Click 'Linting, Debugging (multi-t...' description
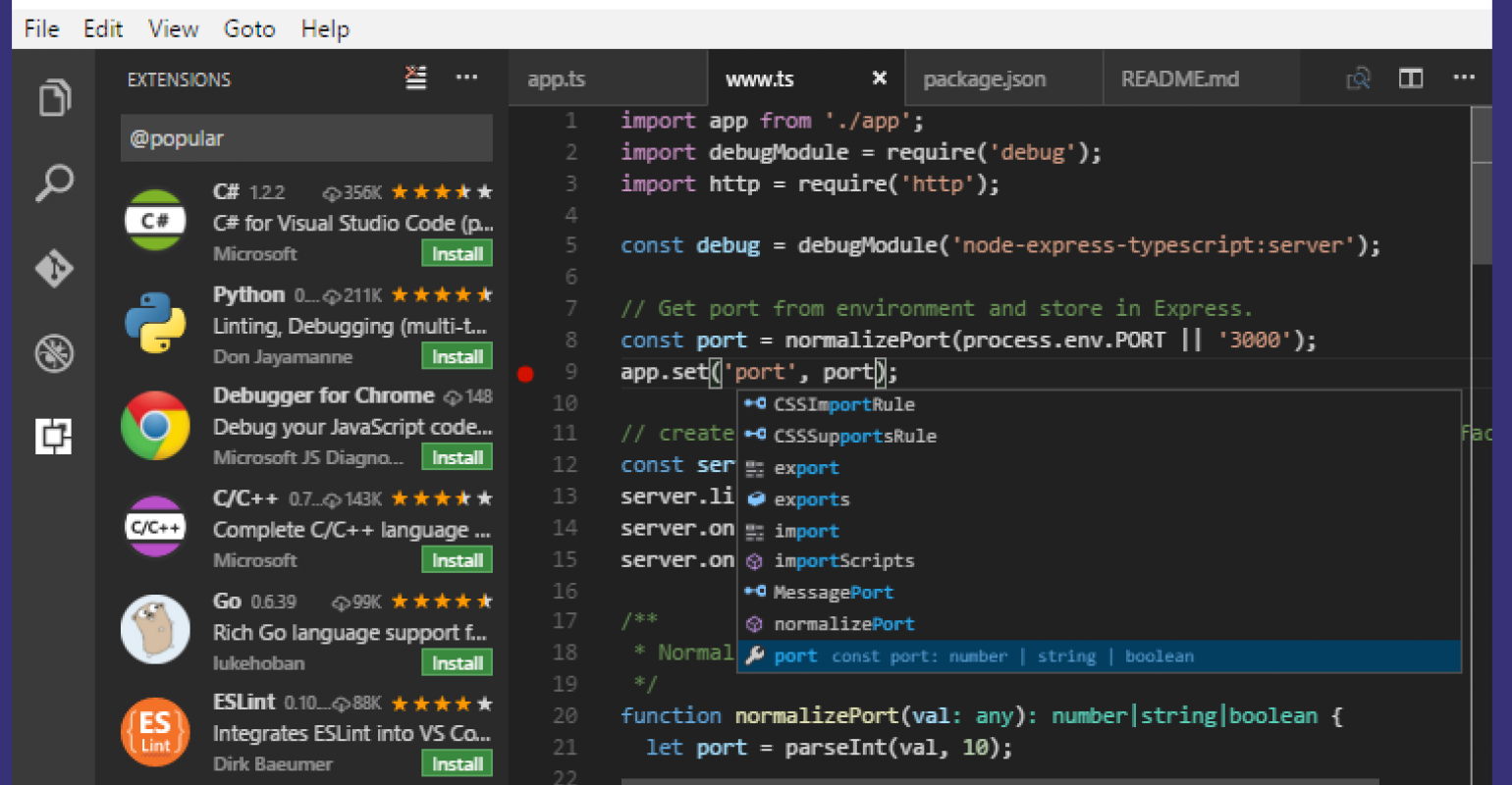Screen dimensions: 1512x785 [351, 326]
